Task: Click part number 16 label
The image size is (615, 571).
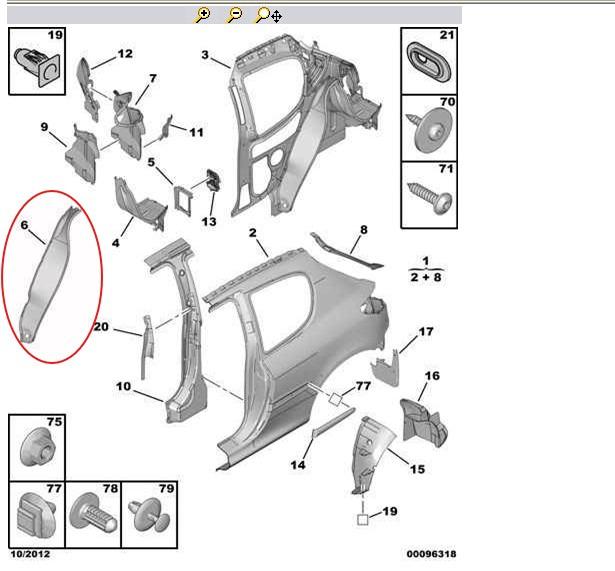Action: [x=432, y=376]
